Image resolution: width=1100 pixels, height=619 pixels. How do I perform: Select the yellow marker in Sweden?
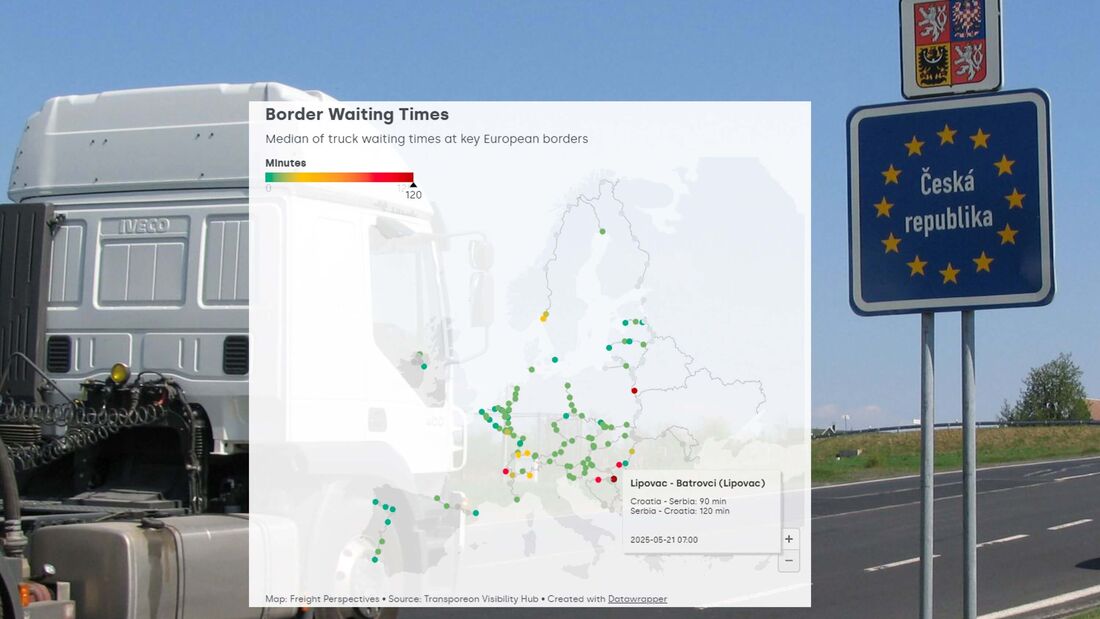pyautogui.click(x=544, y=317)
